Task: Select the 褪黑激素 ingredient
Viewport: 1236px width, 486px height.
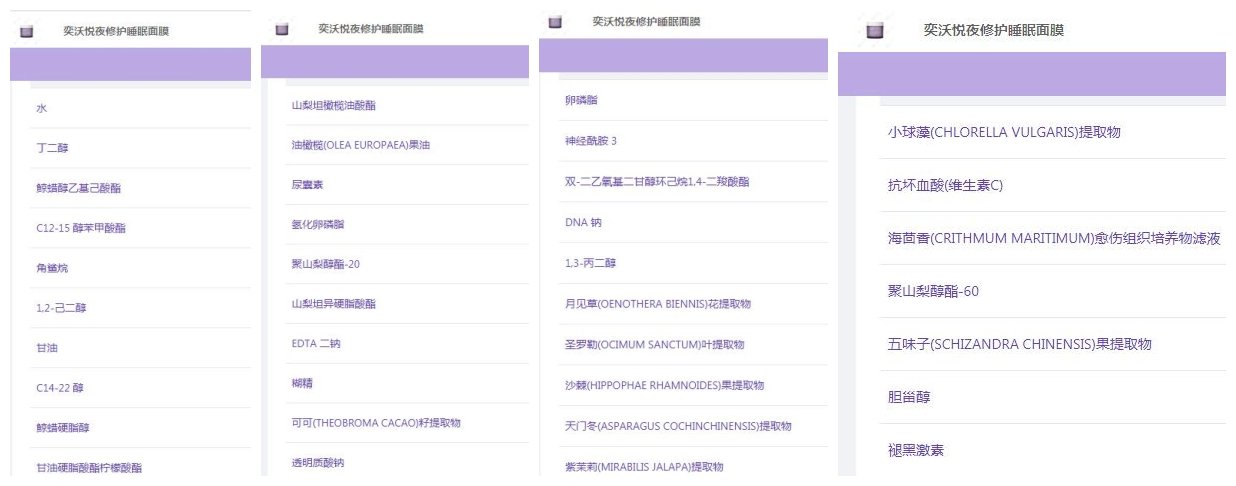Action: click(916, 450)
